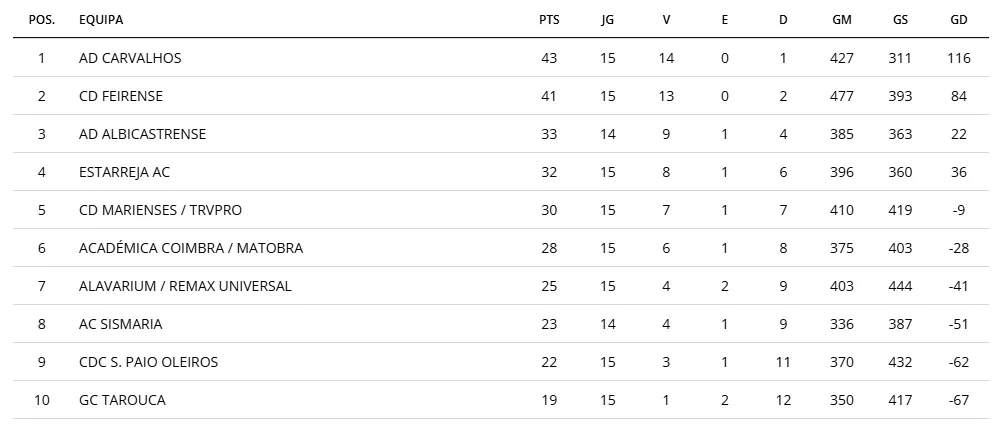This screenshot has width=994, height=430.
Task: Click CD MARIENSES / TRVPRO team name
Action: pos(160,210)
